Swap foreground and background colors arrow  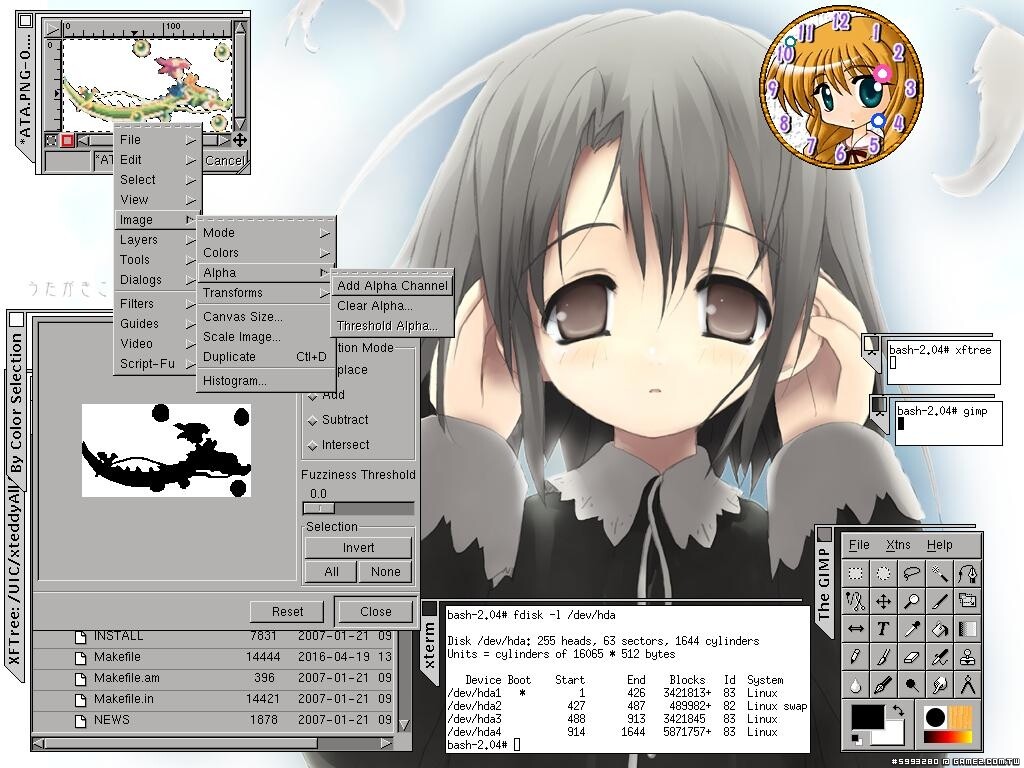point(897,709)
